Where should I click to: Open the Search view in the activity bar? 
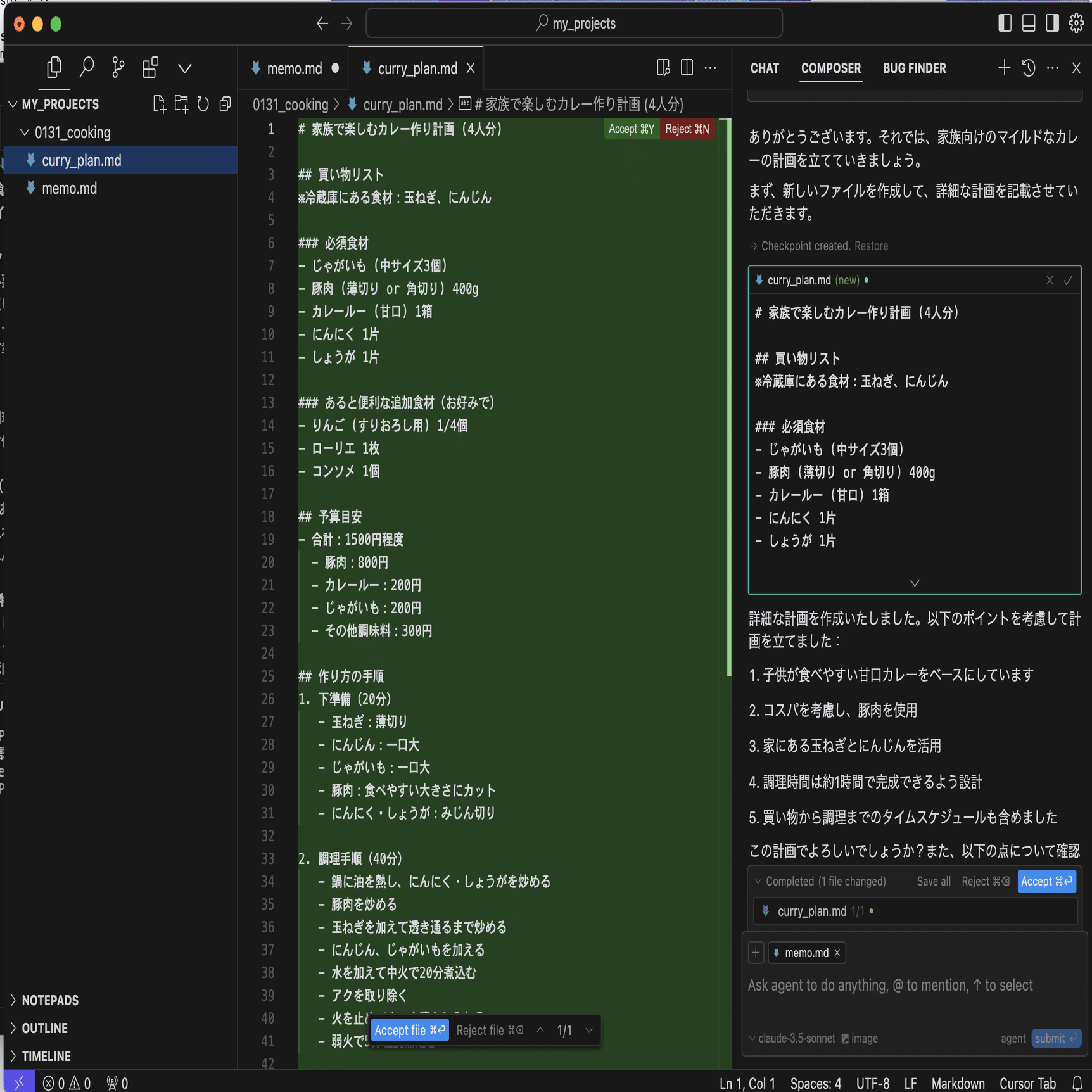(87, 67)
